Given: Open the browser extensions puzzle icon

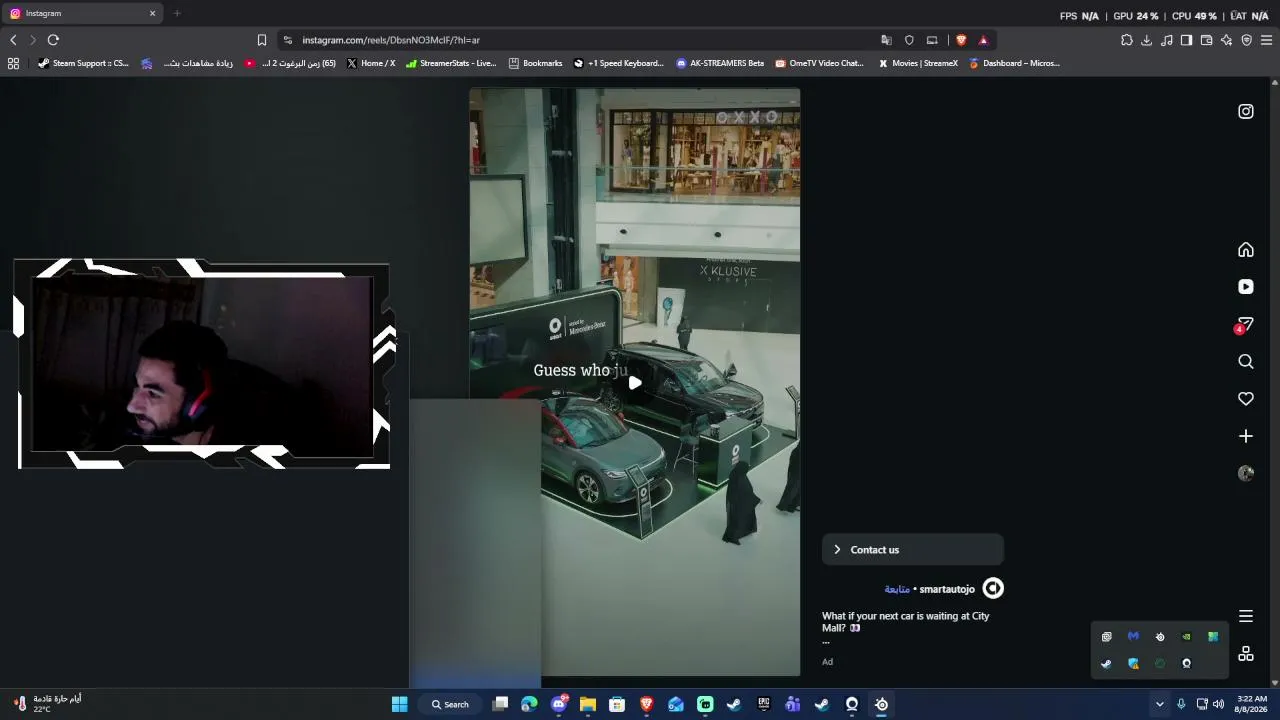Looking at the screenshot, I should click(1127, 40).
